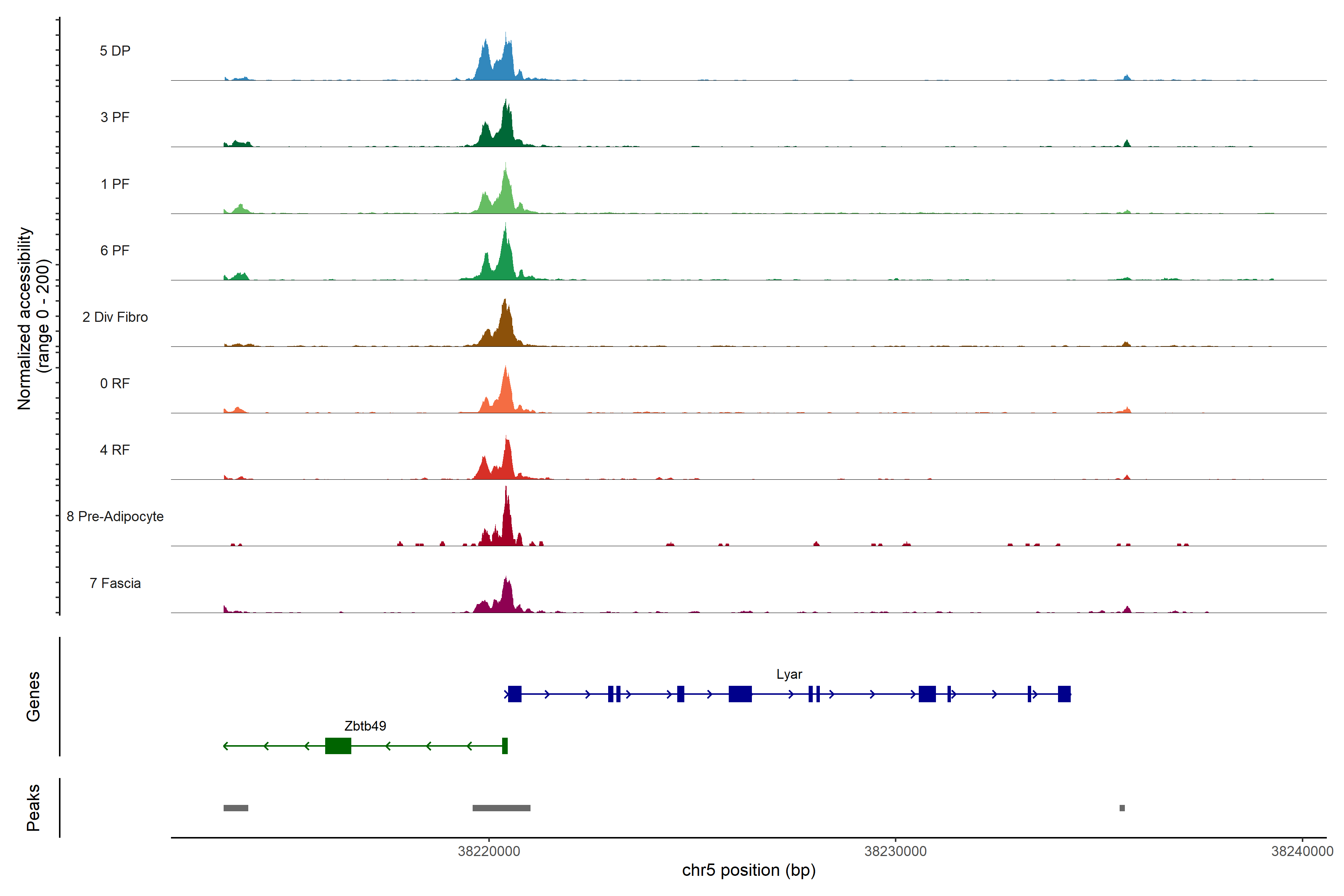Click the widest blue Lyar exon block
The width and height of the screenshot is (1344, 896).
pos(740,694)
